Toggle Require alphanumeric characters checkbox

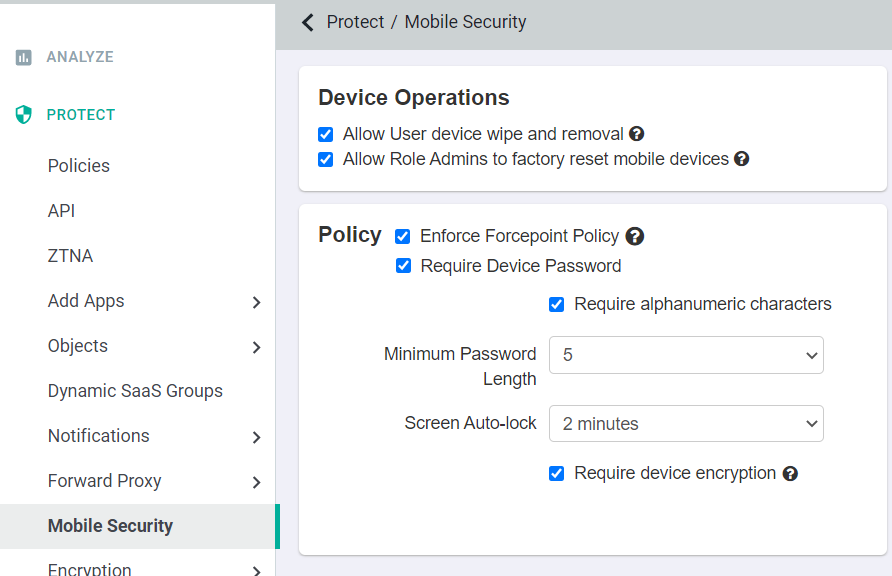click(556, 304)
